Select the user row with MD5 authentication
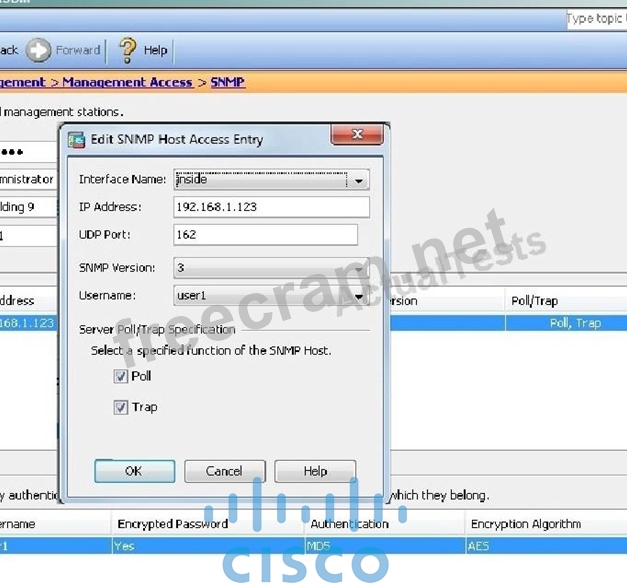The width and height of the screenshot is (627, 585). pos(322,547)
